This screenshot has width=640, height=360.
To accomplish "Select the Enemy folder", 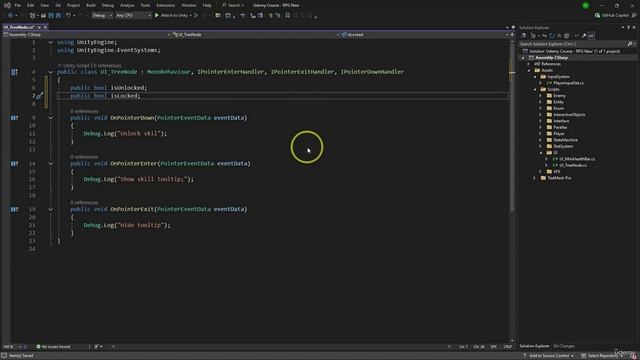I will click(559, 96).
